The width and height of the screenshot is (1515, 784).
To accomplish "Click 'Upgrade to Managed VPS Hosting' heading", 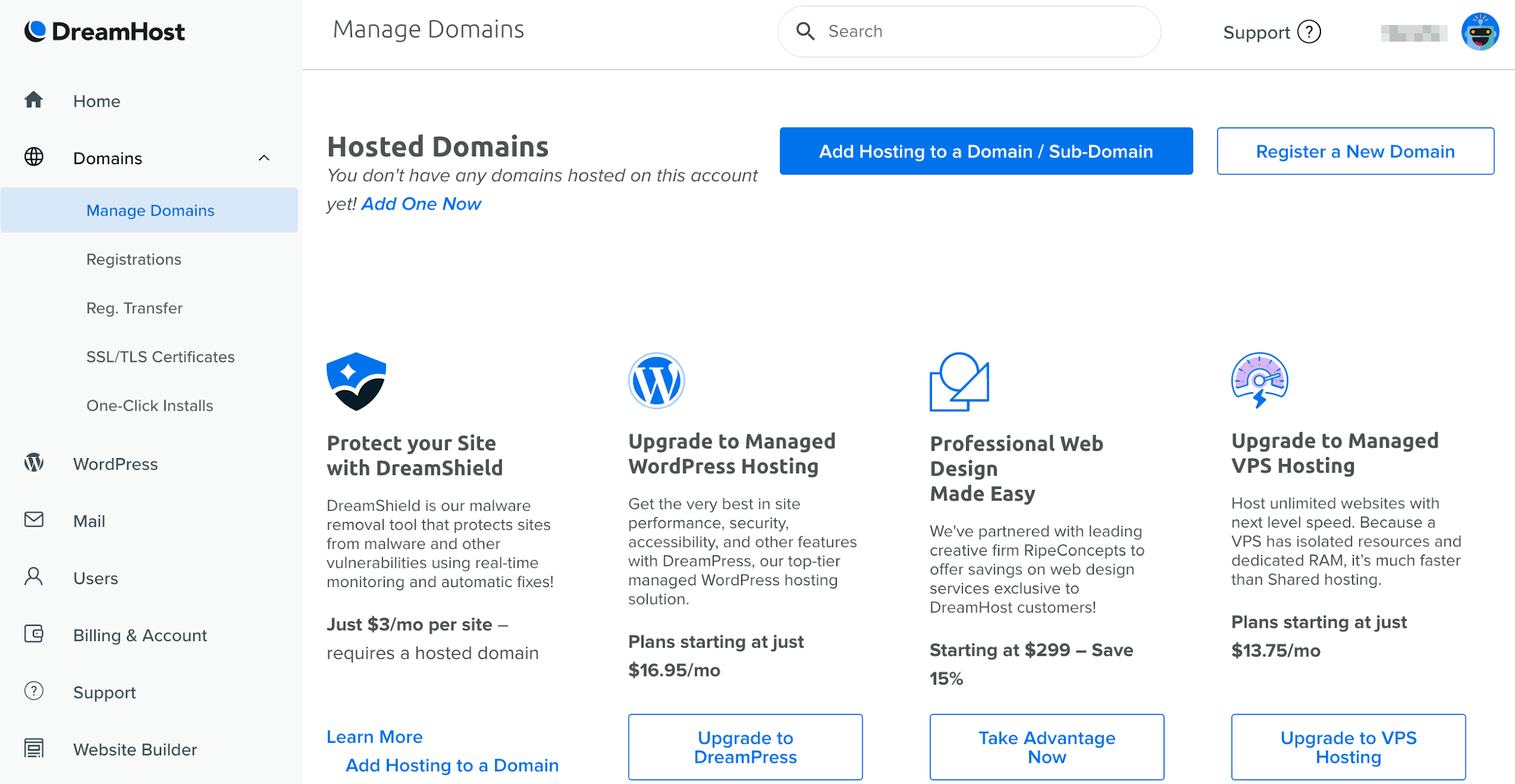I will [x=1335, y=453].
